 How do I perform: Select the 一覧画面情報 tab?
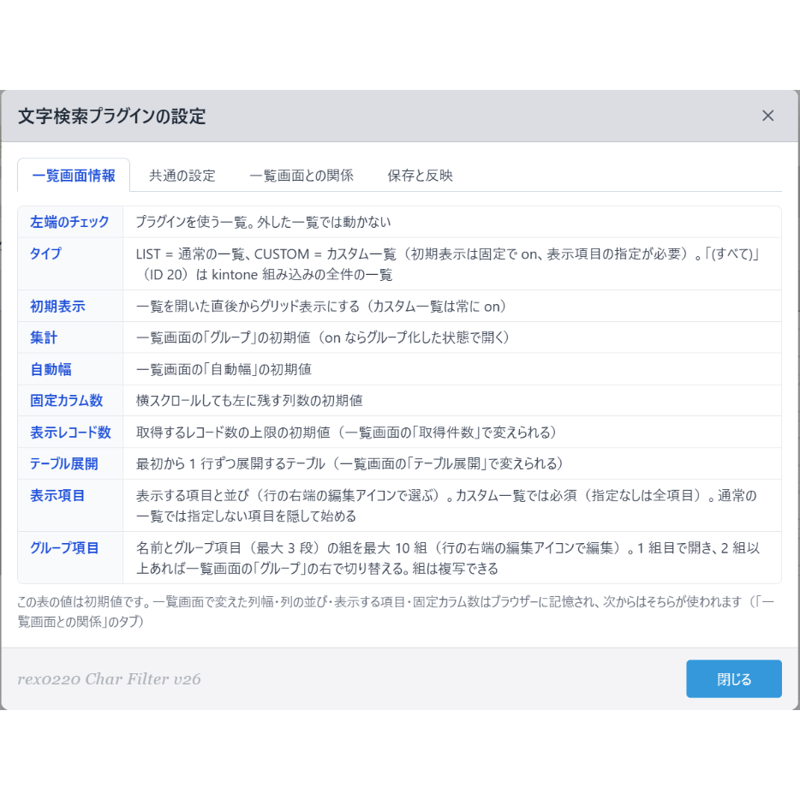click(73, 176)
